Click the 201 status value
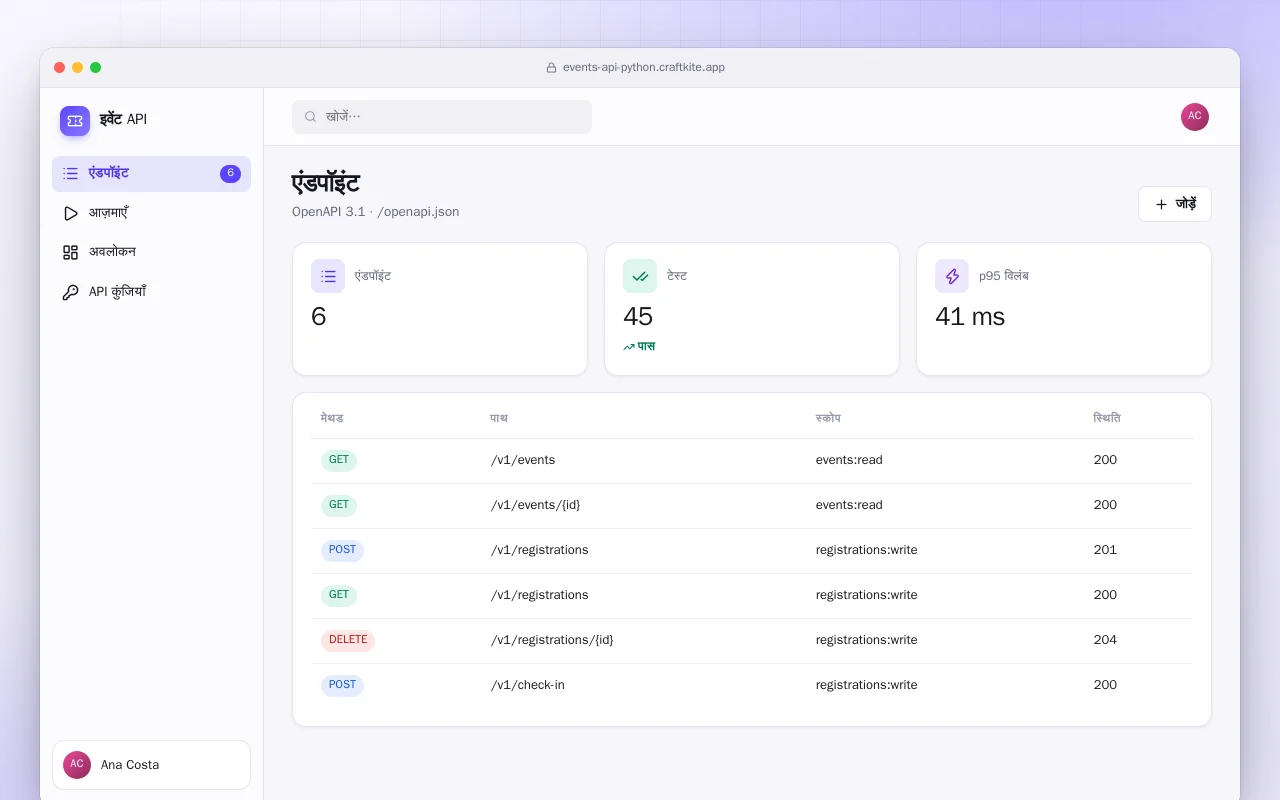 point(1105,550)
